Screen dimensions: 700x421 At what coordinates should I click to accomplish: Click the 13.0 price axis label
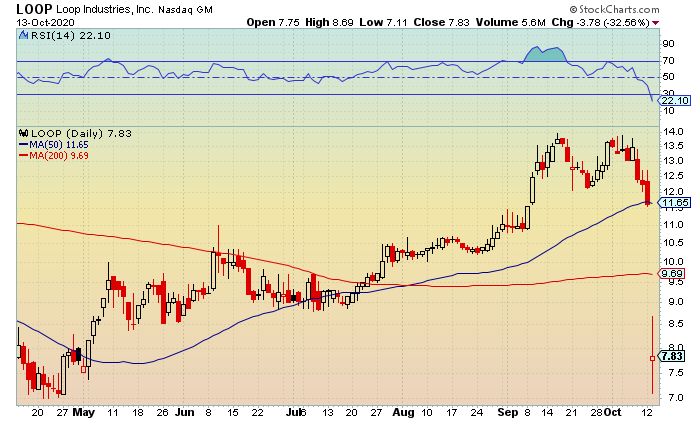[x=673, y=161]
